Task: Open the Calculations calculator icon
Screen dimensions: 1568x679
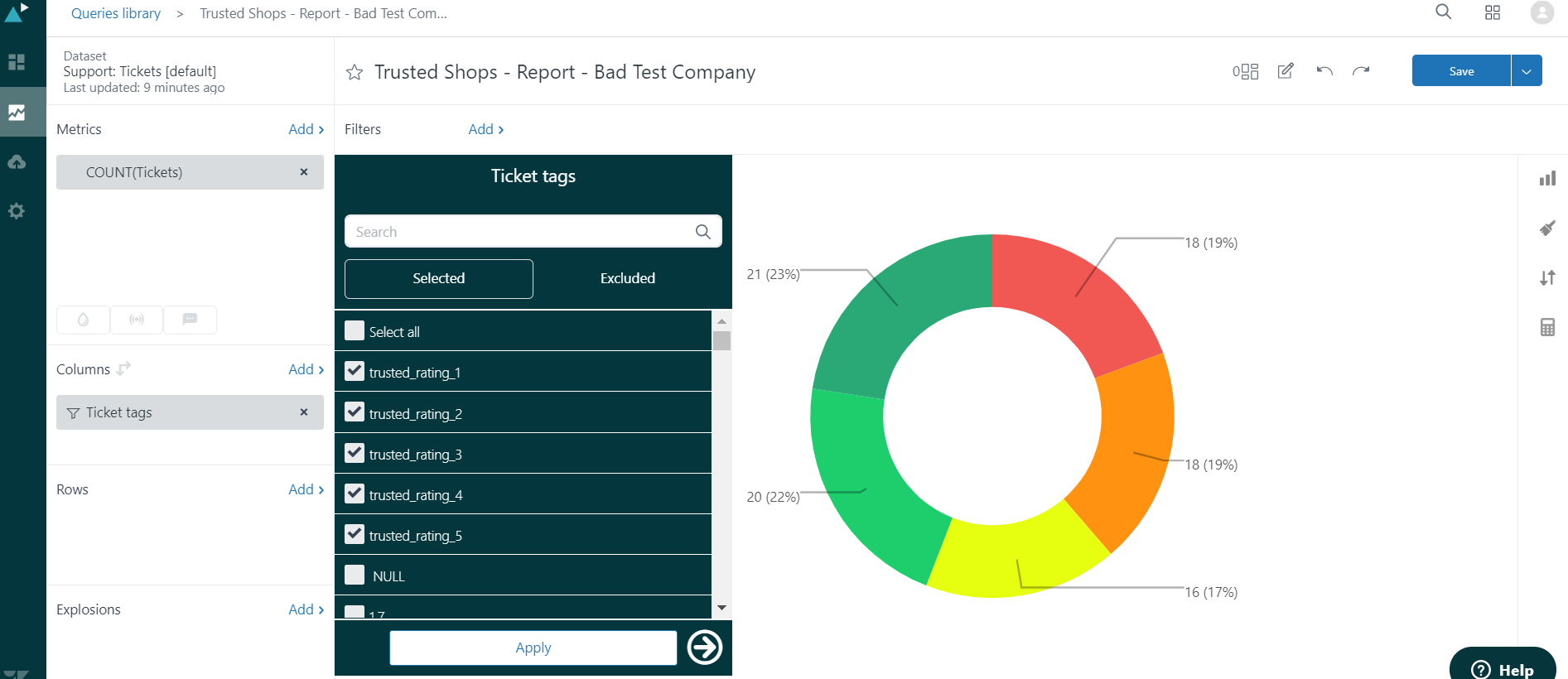Action: click(x=1547, y=327)
